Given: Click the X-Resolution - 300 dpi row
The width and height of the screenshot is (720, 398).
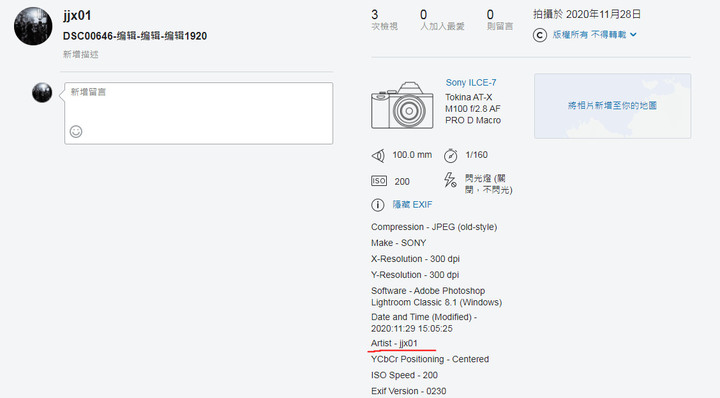Looking at the screenshot, I should (415, 259).
